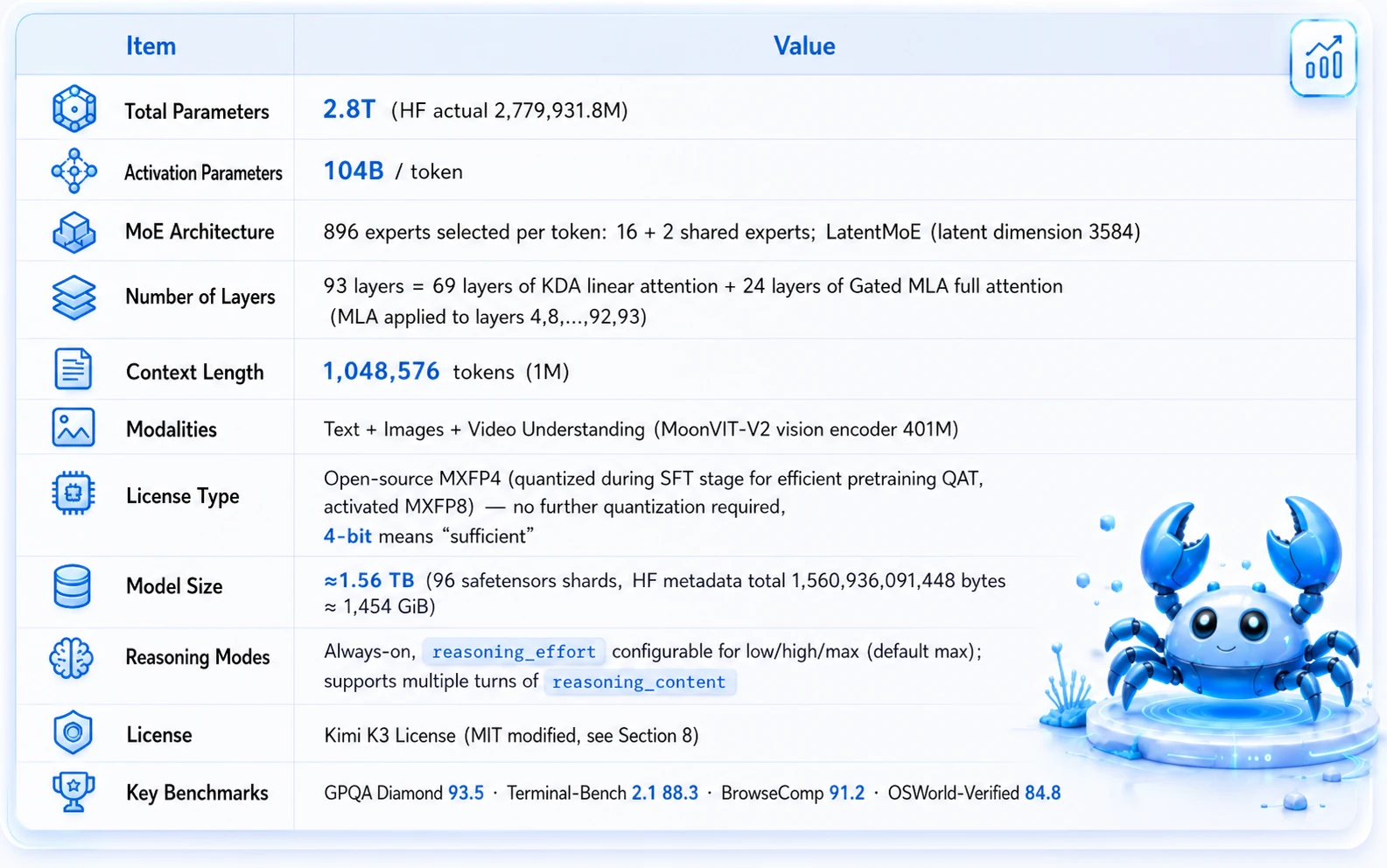Click the 'MoE Architecture' row label
This screenshot has width=1387, height=868.
(x=200, y=232)
